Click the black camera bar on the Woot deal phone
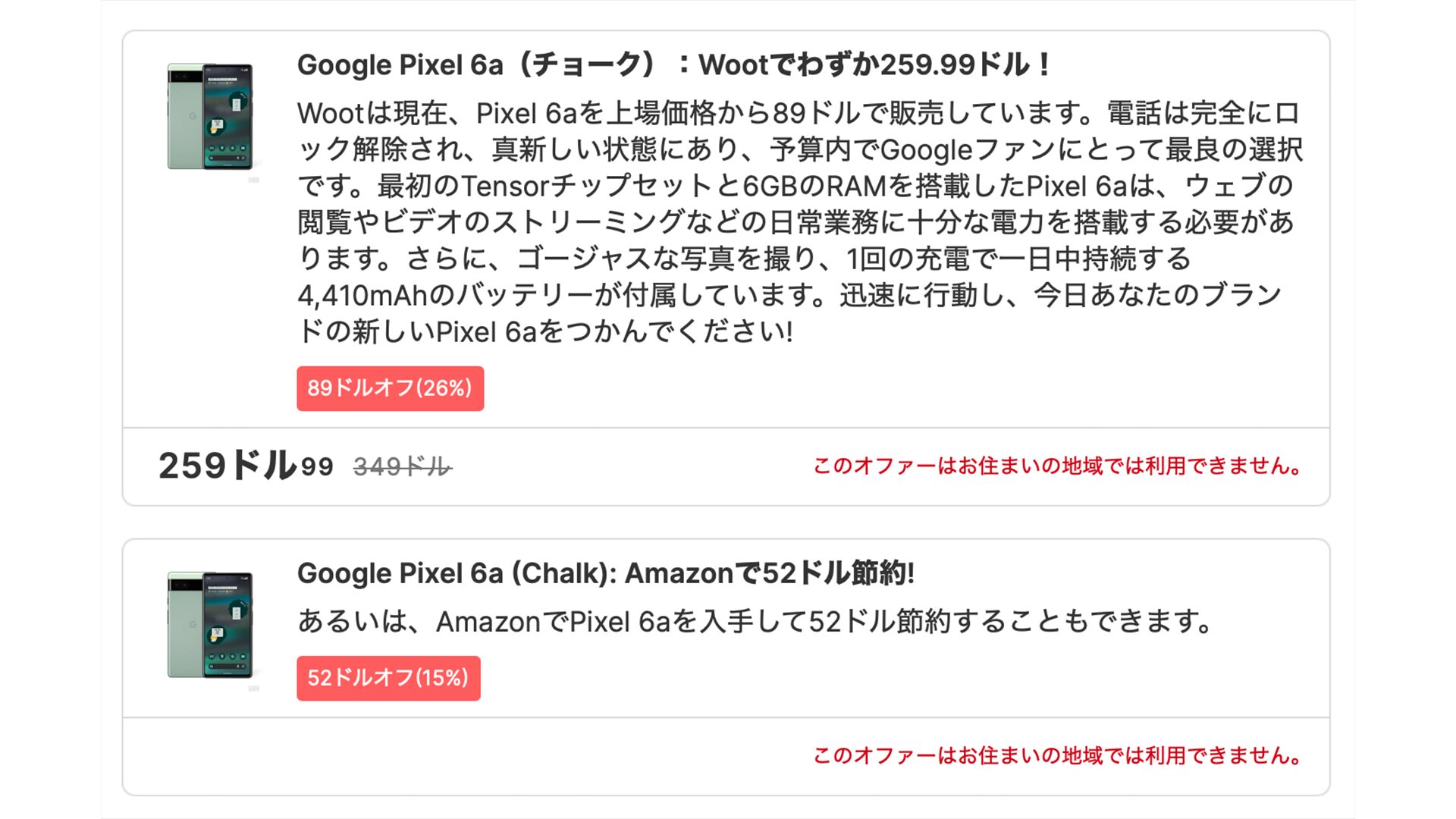The width and height of the screenshot is (1456, 819). 182,77
